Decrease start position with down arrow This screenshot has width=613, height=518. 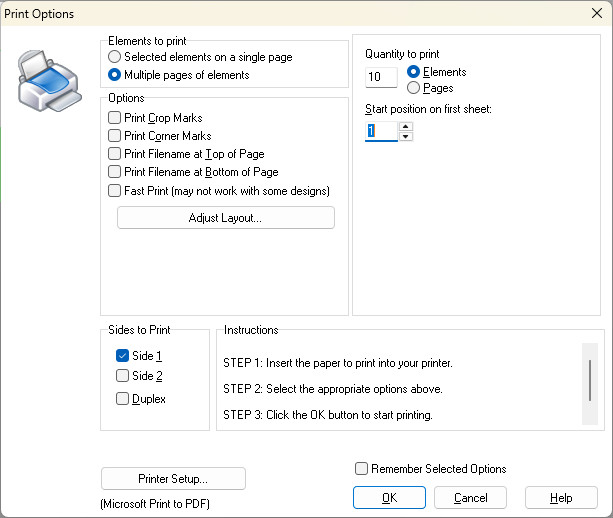click(406, 136)
